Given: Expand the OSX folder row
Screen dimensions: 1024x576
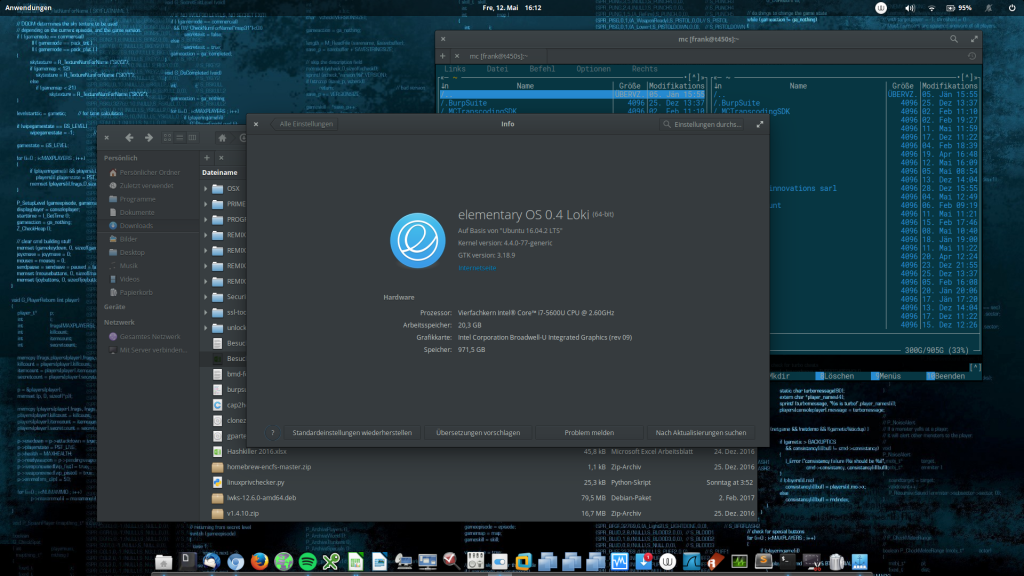Looking at the screenshot, I should click(x=206, y=189).
